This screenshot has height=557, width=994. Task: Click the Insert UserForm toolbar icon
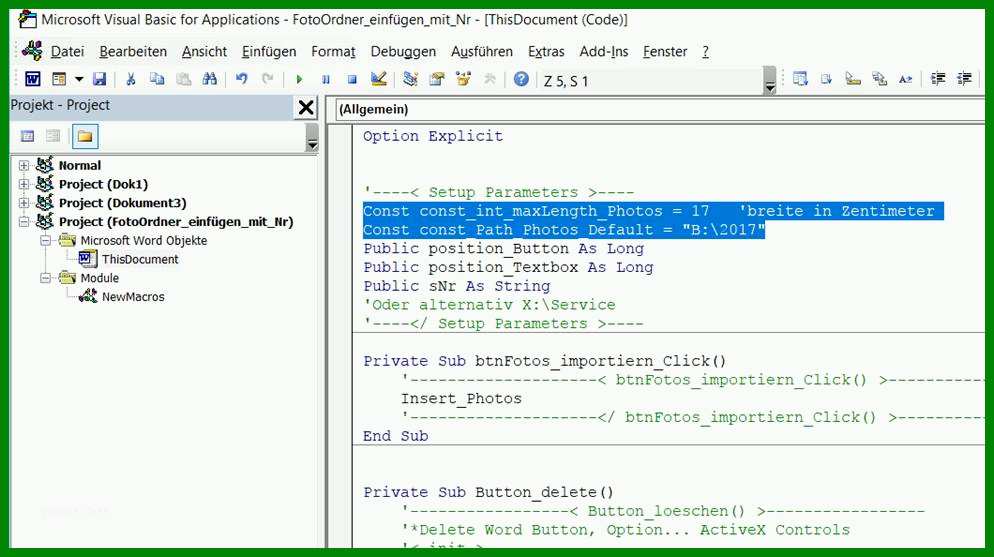tap(59, 79)
